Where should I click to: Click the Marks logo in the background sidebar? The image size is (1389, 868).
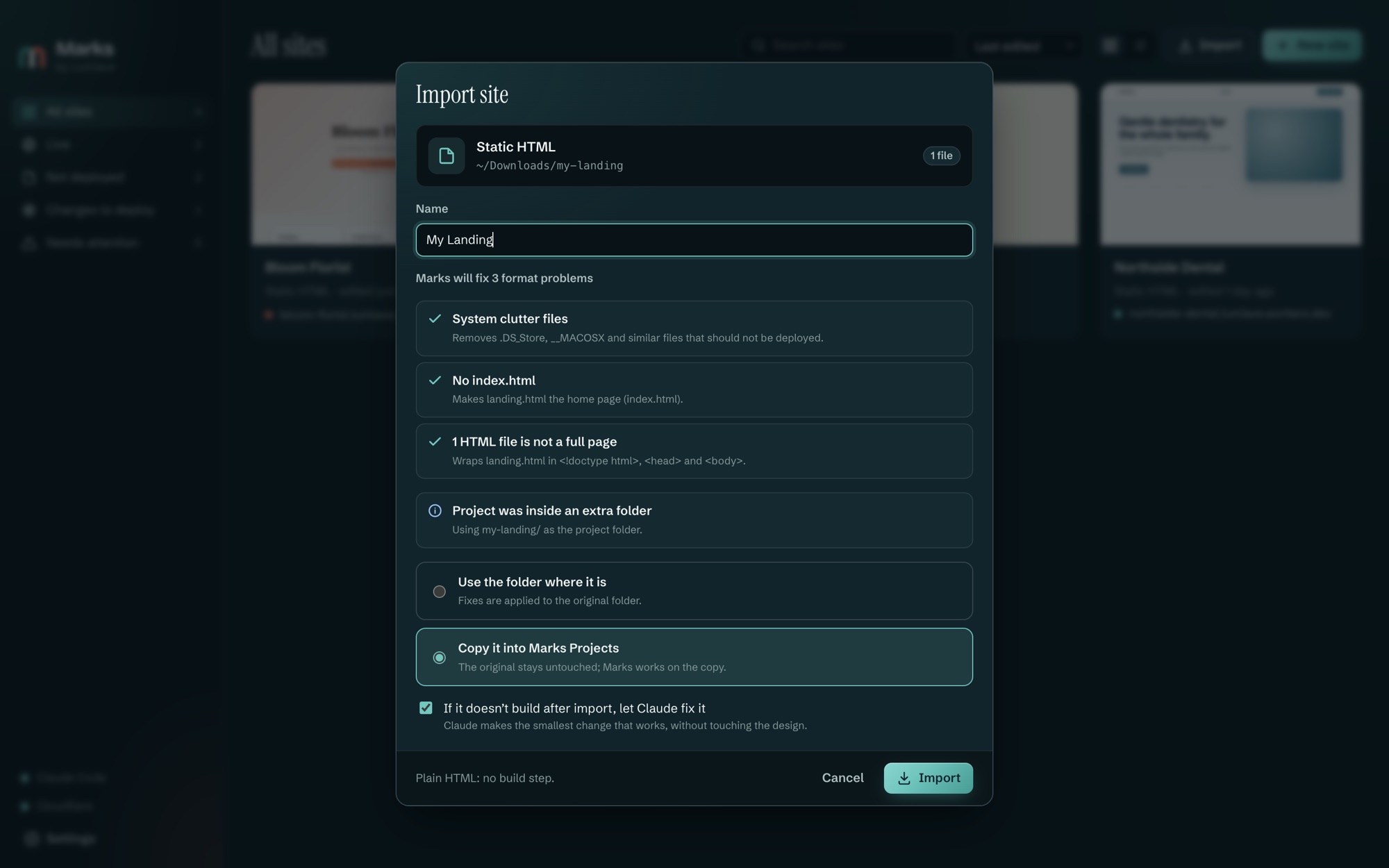click(33, 56)
